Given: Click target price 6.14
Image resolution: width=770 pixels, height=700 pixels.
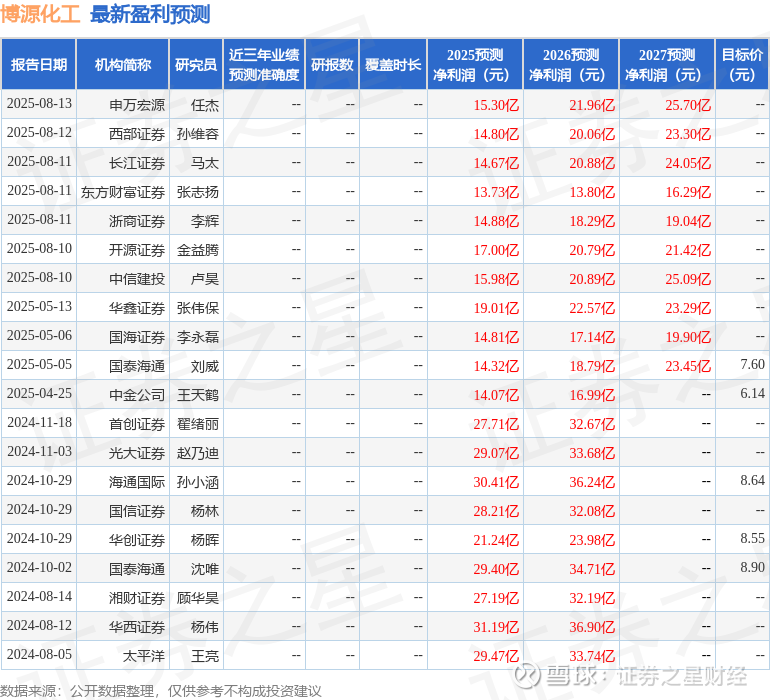Looking at the screenshot, I should pos(752,393).
